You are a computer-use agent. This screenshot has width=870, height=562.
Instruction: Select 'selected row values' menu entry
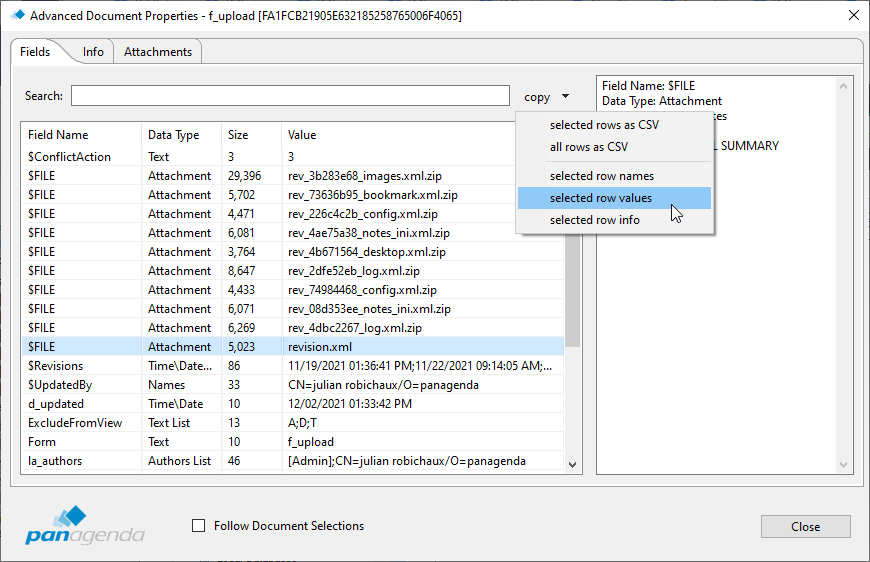(x=601, y=198)
